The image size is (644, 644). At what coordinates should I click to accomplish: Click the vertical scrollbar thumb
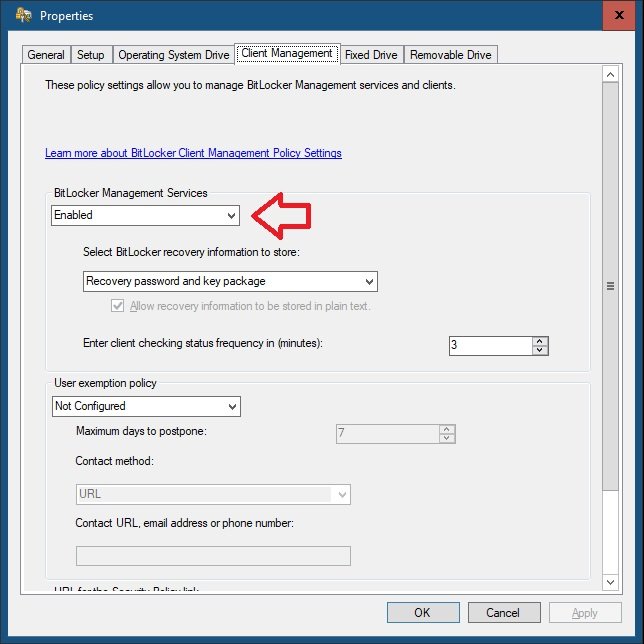tap(610, 286)
